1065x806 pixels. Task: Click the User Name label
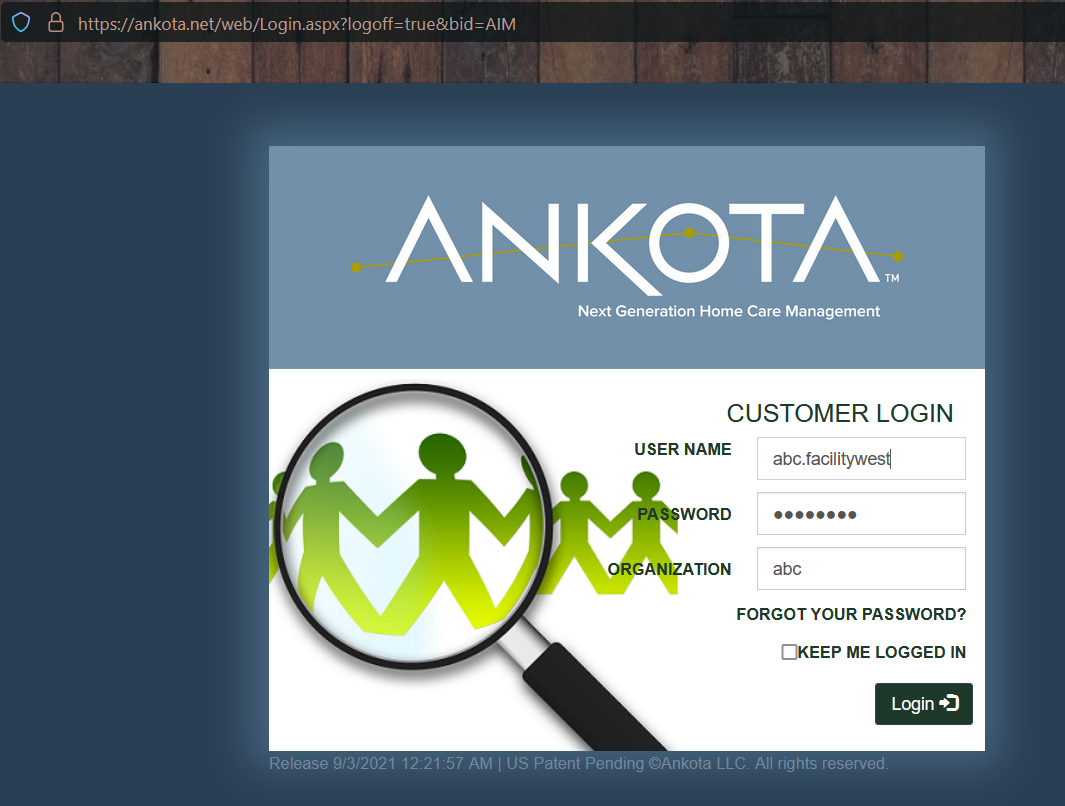point(683,449)
